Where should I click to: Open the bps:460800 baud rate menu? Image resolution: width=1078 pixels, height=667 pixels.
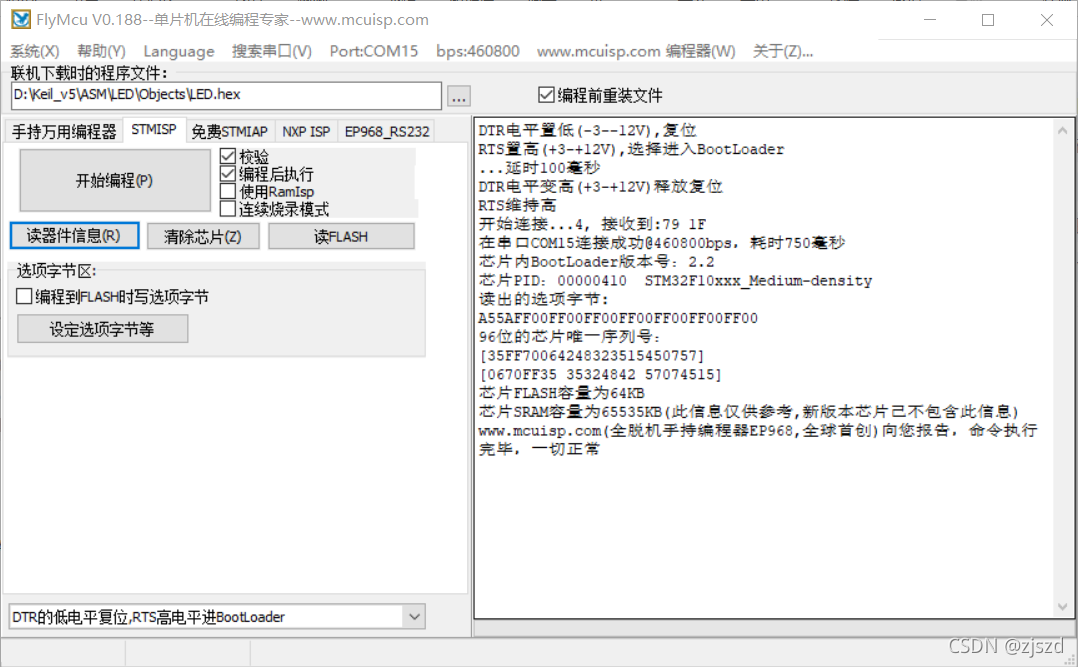click(x=477, y=52)
